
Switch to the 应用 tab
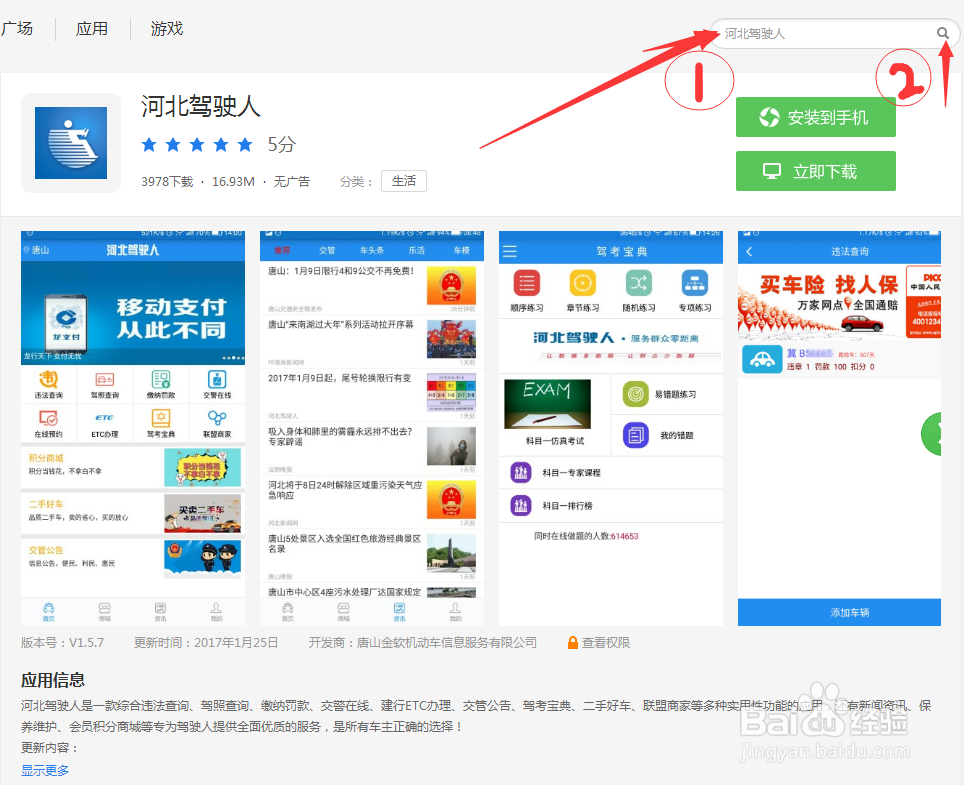click(92, 29)
